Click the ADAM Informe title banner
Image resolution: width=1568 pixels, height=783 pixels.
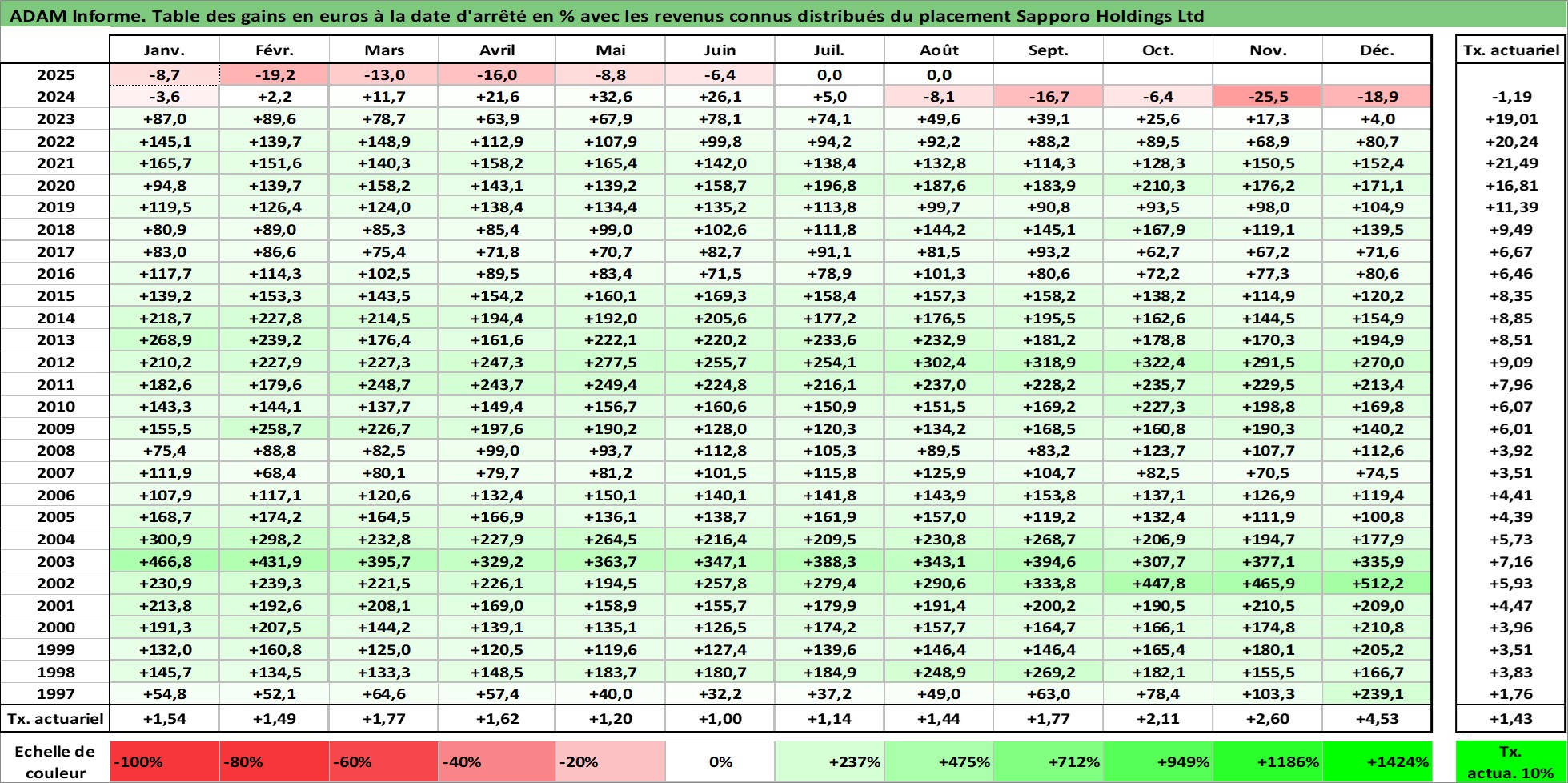784,15
